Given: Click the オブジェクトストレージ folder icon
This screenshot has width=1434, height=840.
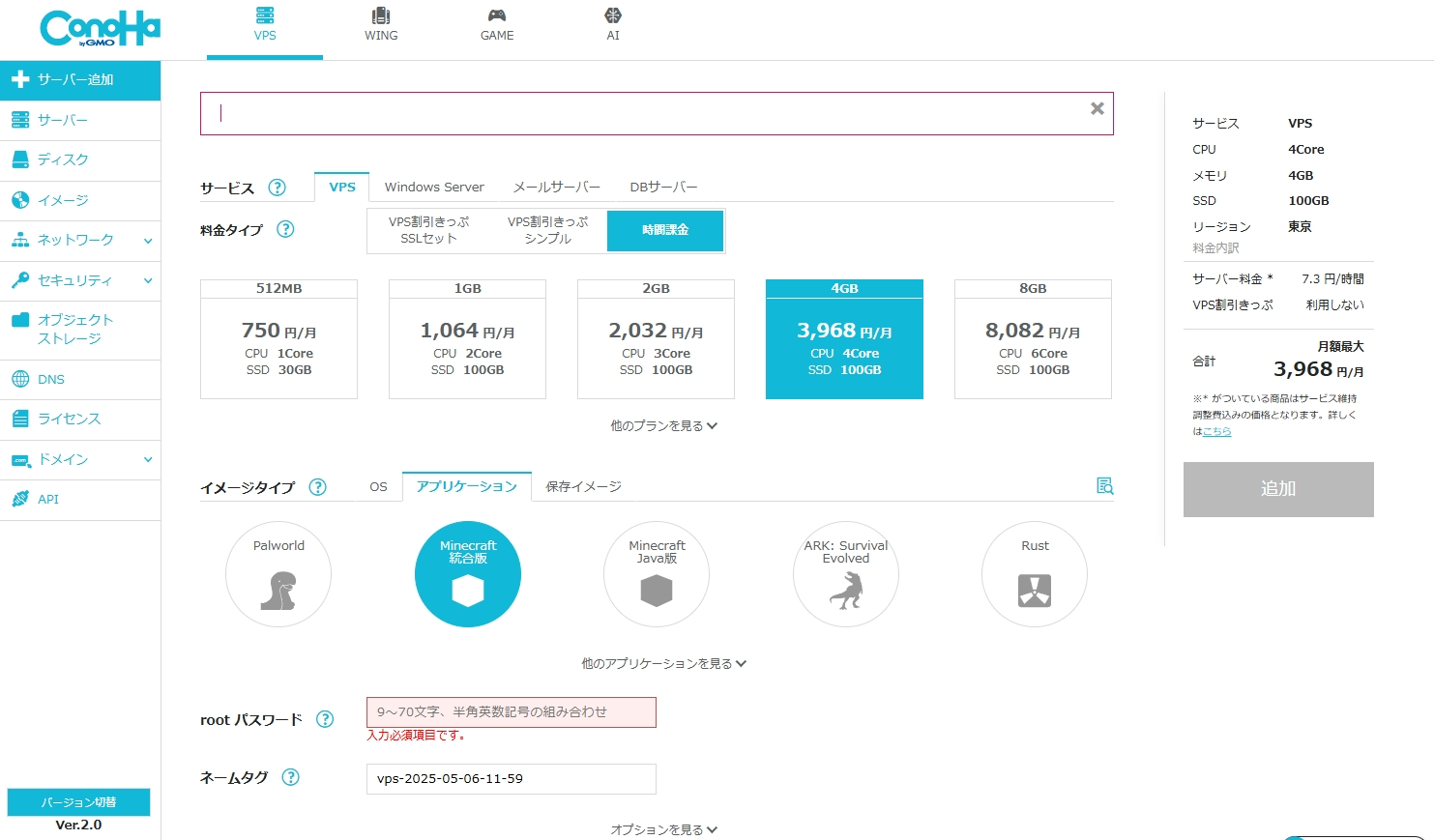Looking at the screenshot, I should [x=20, y=320].
